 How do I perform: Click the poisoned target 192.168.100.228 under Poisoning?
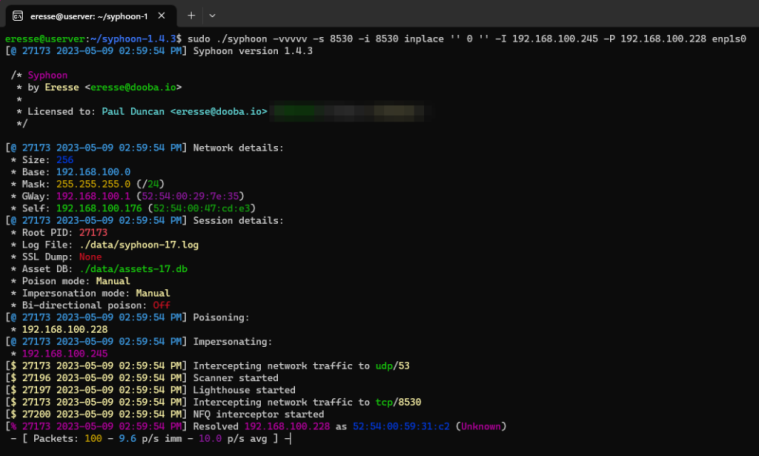pos(65,329)
